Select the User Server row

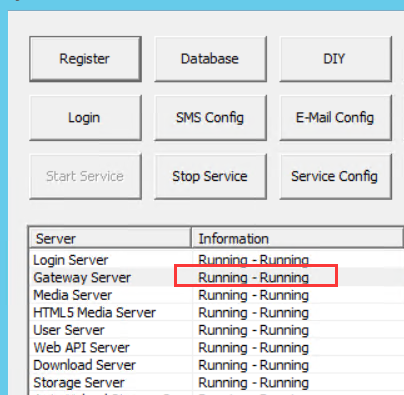point(217,330)
